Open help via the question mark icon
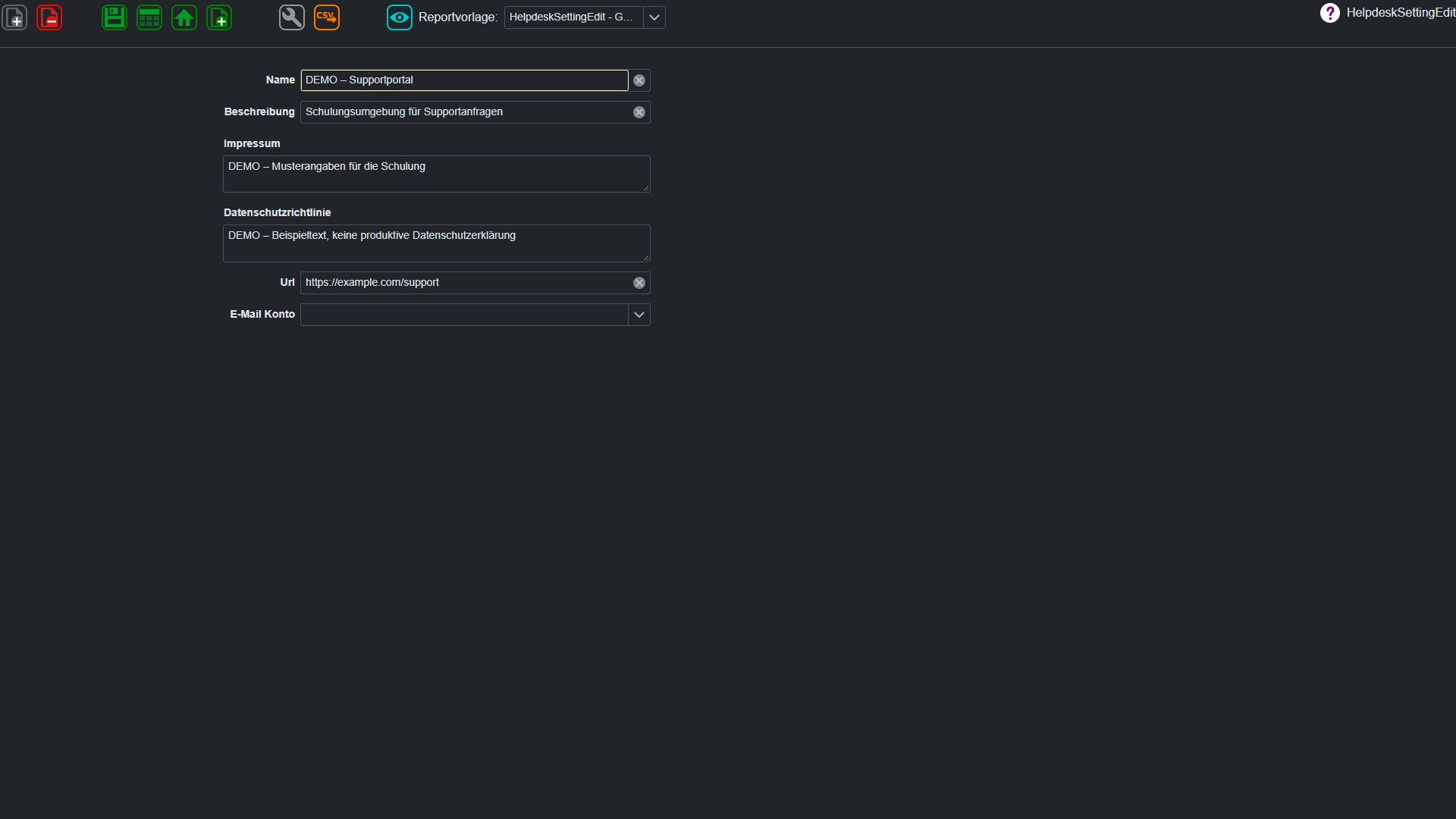1456x819 pixels. coord(1330,13)
